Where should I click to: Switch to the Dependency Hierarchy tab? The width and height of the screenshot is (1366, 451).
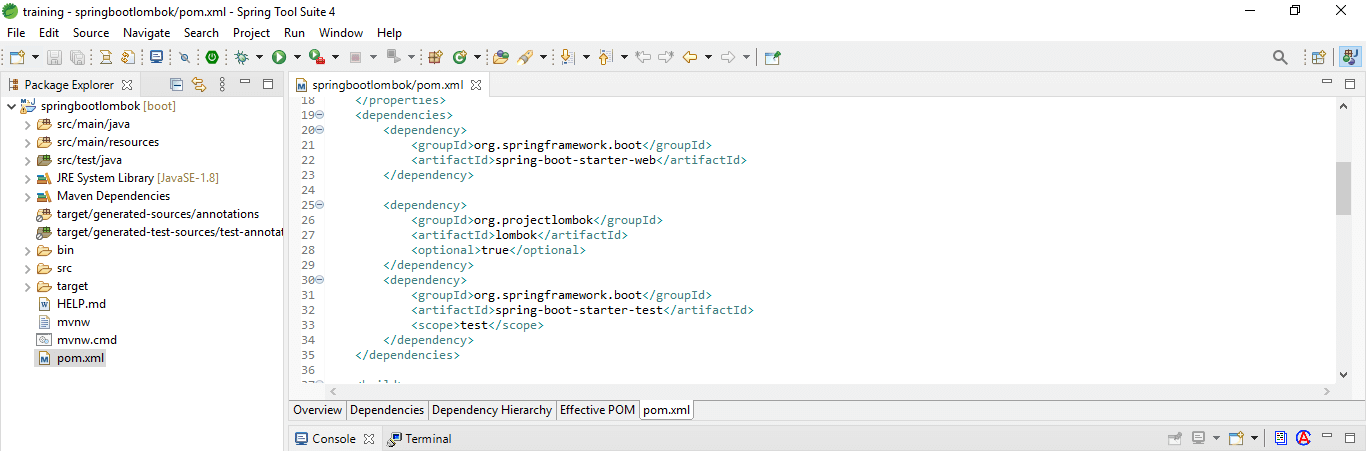[492, 410]
